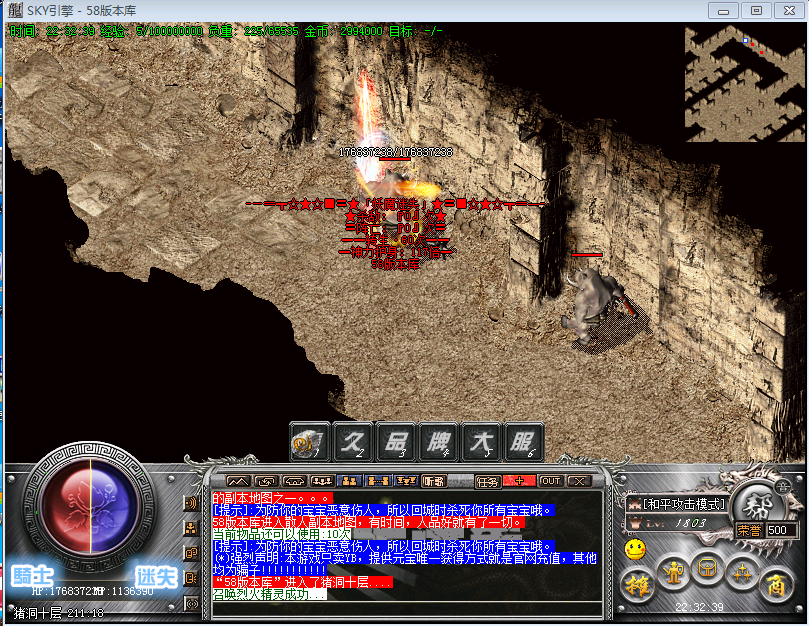Click the 金币: 2994000 gold counter
This screenshot has width=809, height=626.
tap(344, 31)
